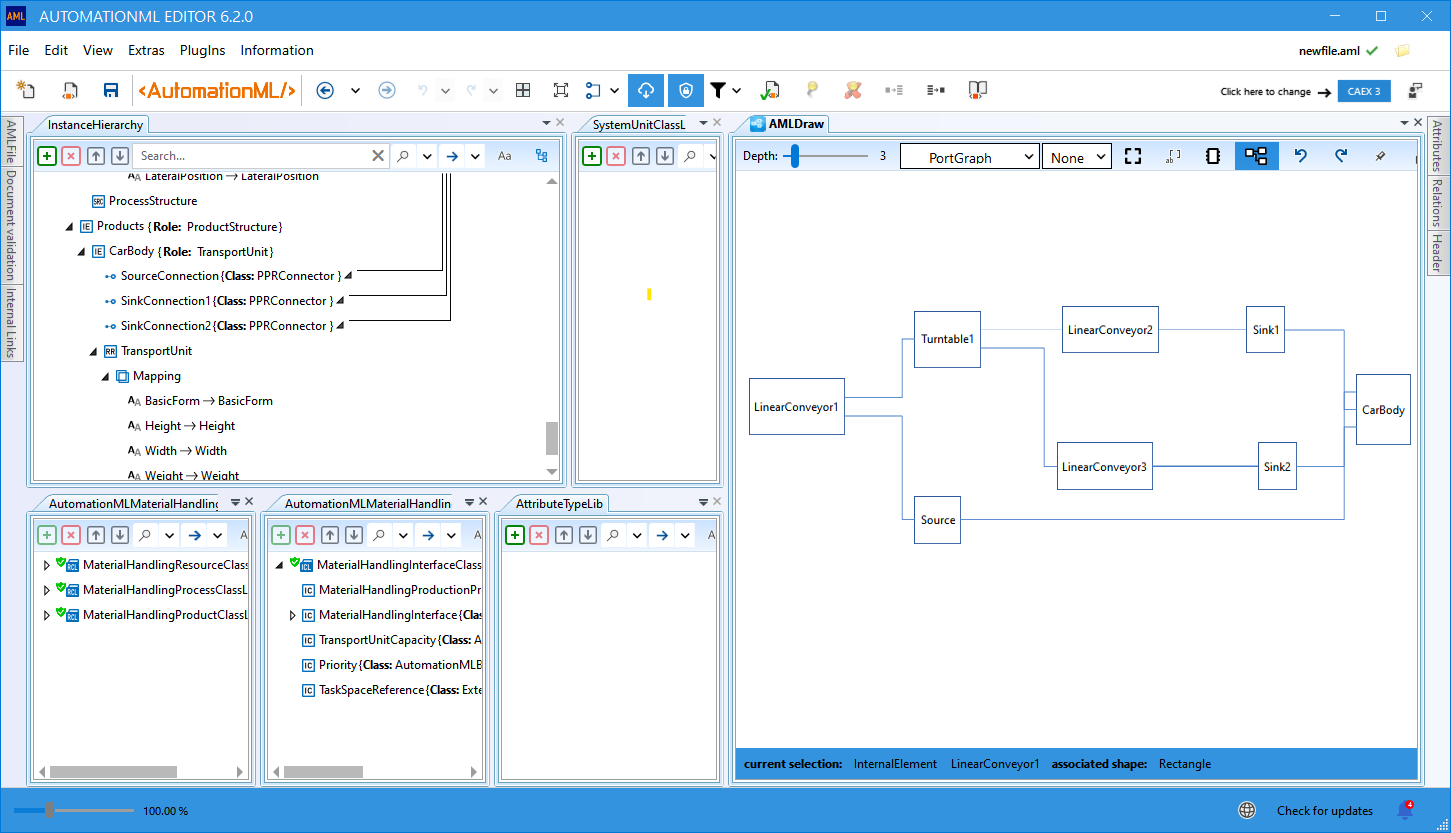Click undo in AMLDraw toolbar

[x=1300, y=156]
